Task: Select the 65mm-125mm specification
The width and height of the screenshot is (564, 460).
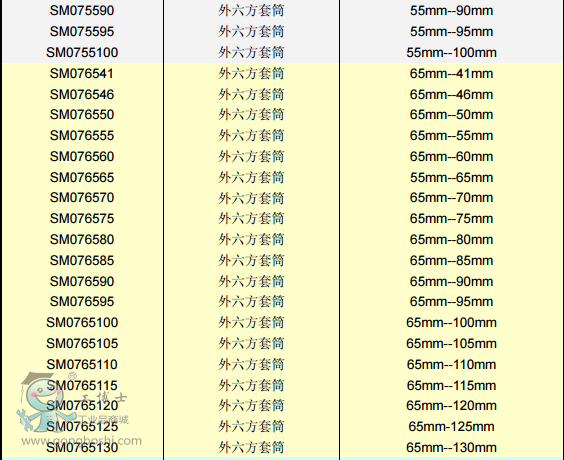Action: tap(451, 427)
